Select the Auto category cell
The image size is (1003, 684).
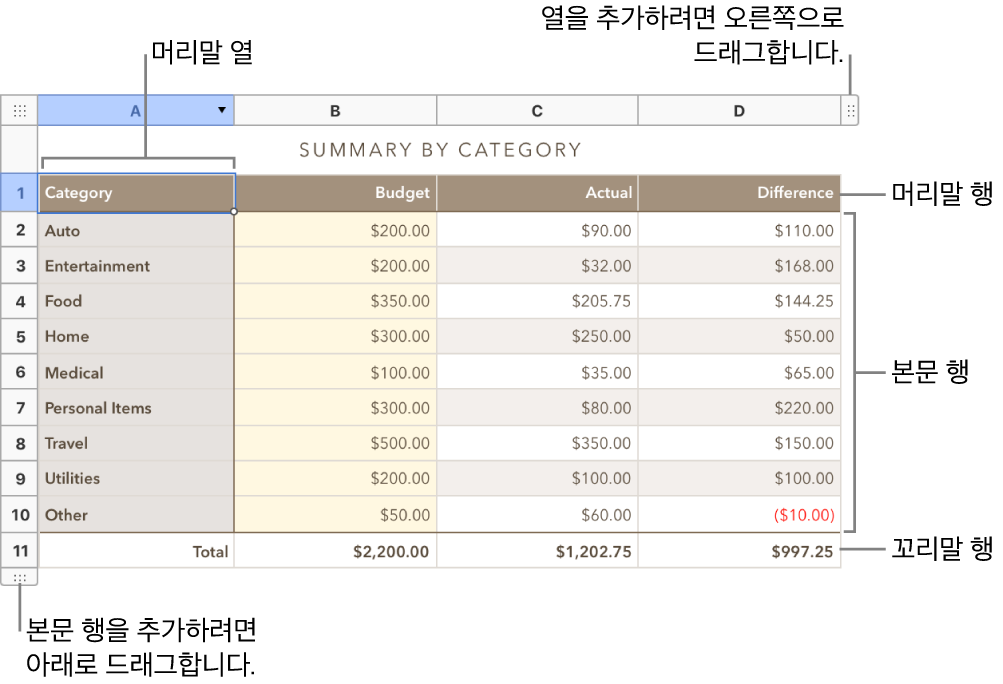pos(137,230)
